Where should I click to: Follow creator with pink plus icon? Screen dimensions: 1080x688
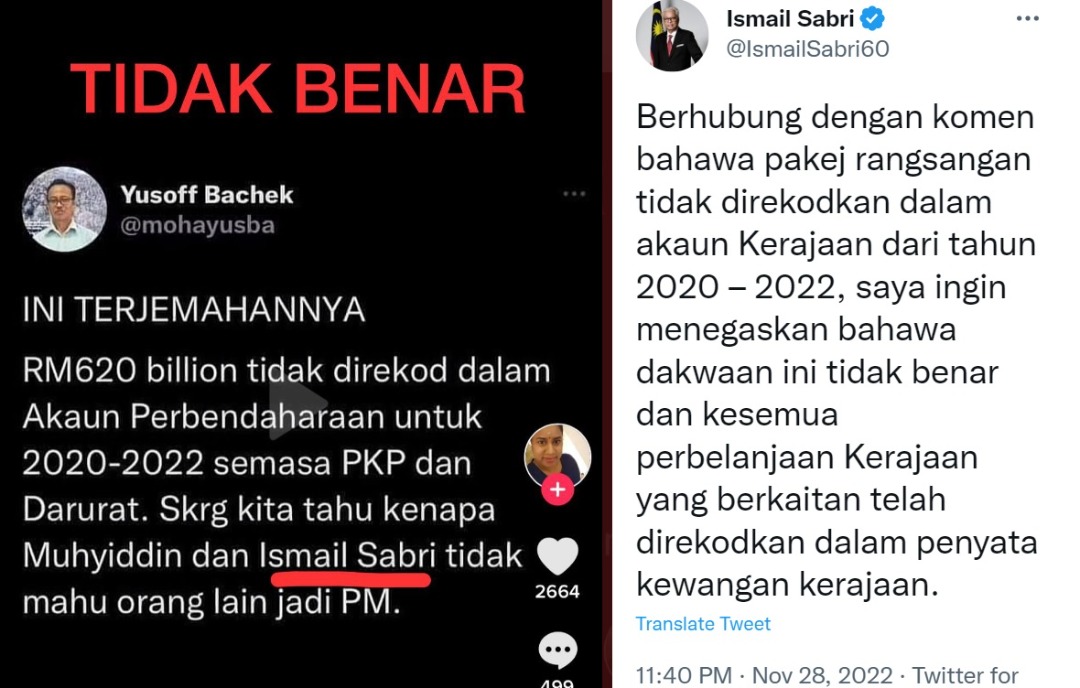pyautogui.click(x=557, y=490)
